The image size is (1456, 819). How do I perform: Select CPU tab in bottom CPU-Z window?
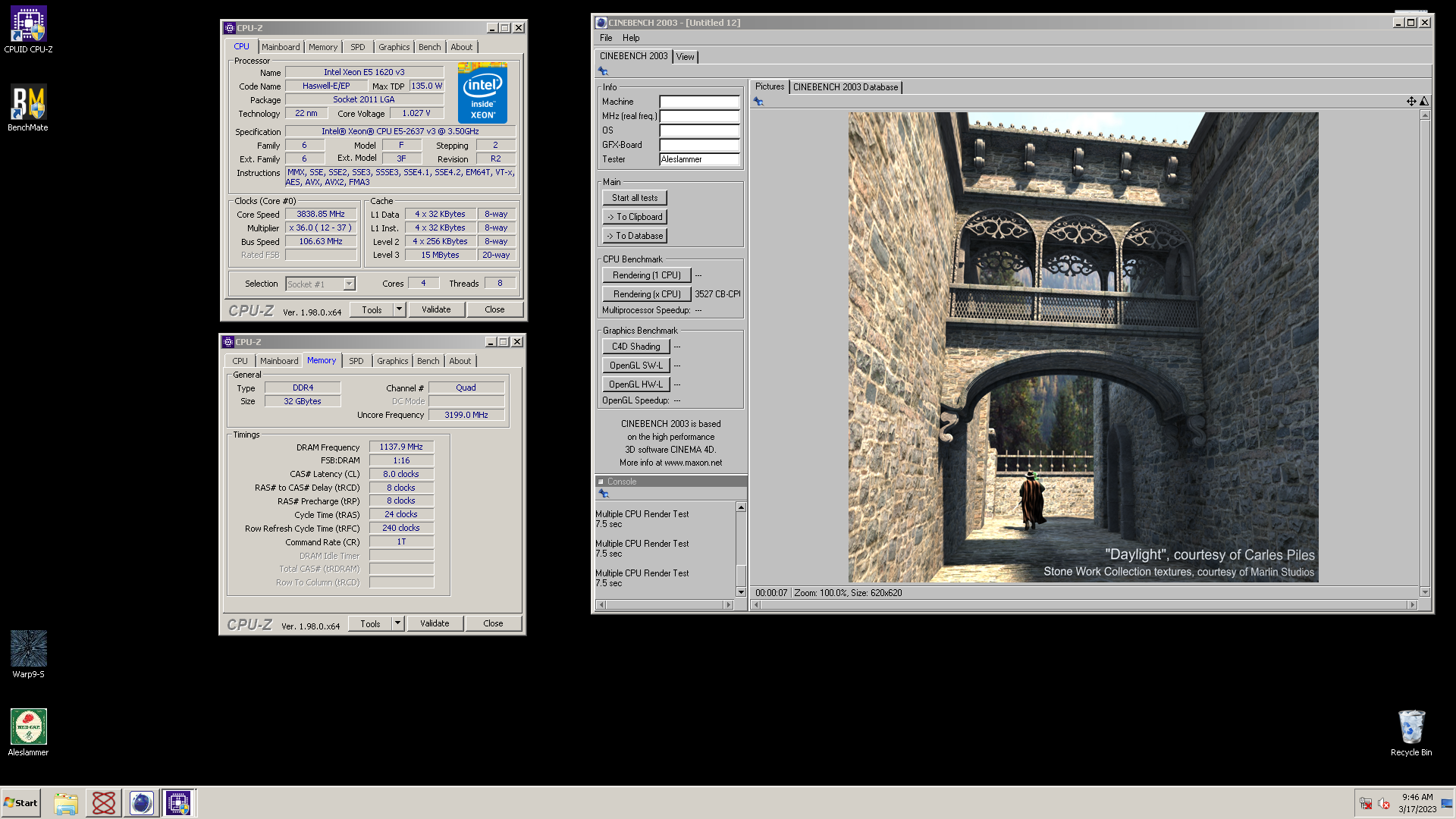(x=240, y=361)
